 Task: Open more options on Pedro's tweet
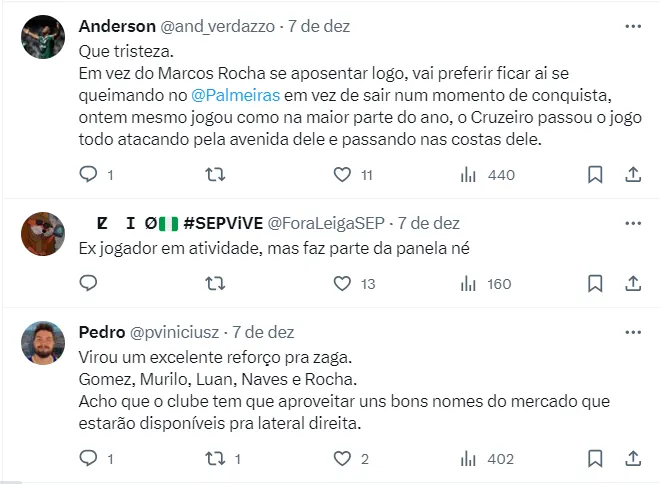pos(632,333)
